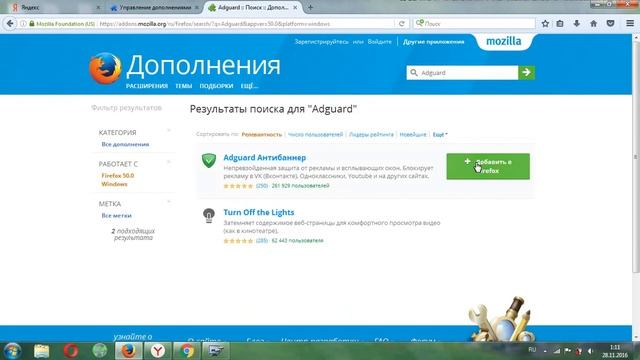Viewport: 640px width, 360px height.
Task: Open Adguard reviews count (250)
Action: 262,186
